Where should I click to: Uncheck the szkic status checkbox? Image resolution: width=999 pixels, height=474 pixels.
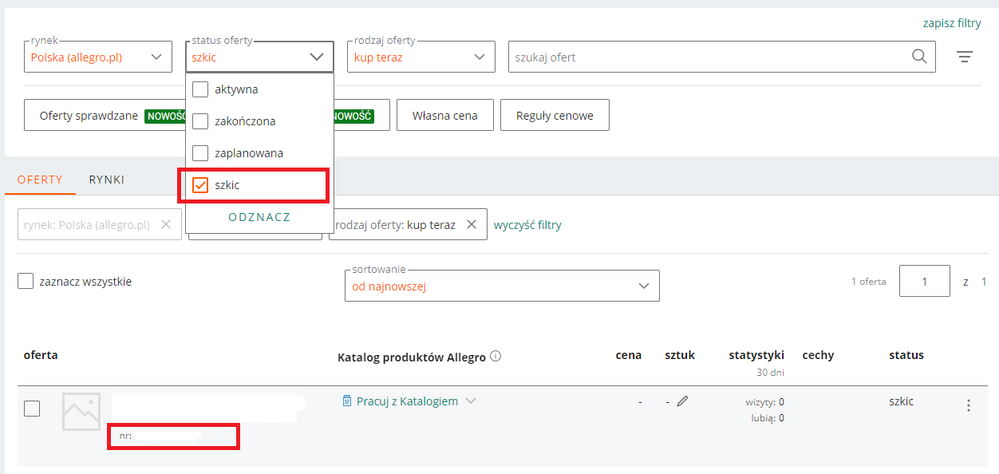coord(200,185)
